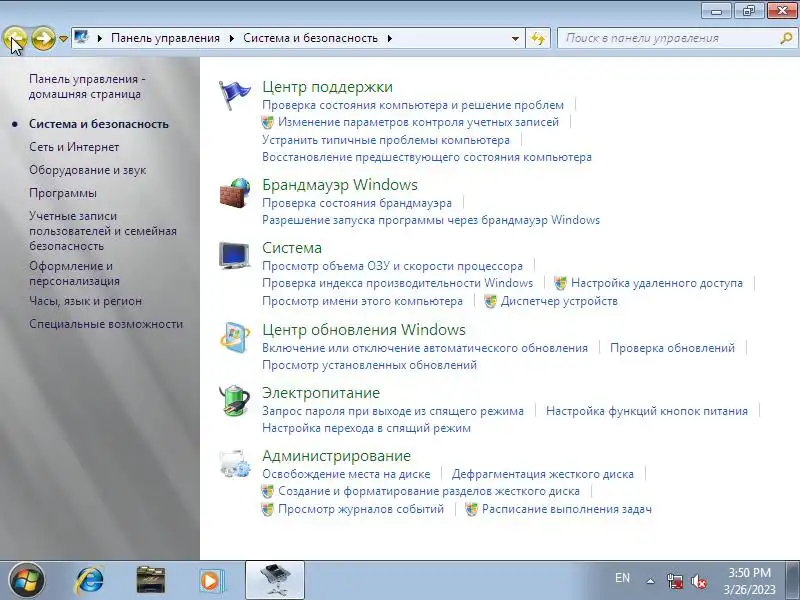
Task: Open Диспетчер устройств
Action: [x=559, y=301]
